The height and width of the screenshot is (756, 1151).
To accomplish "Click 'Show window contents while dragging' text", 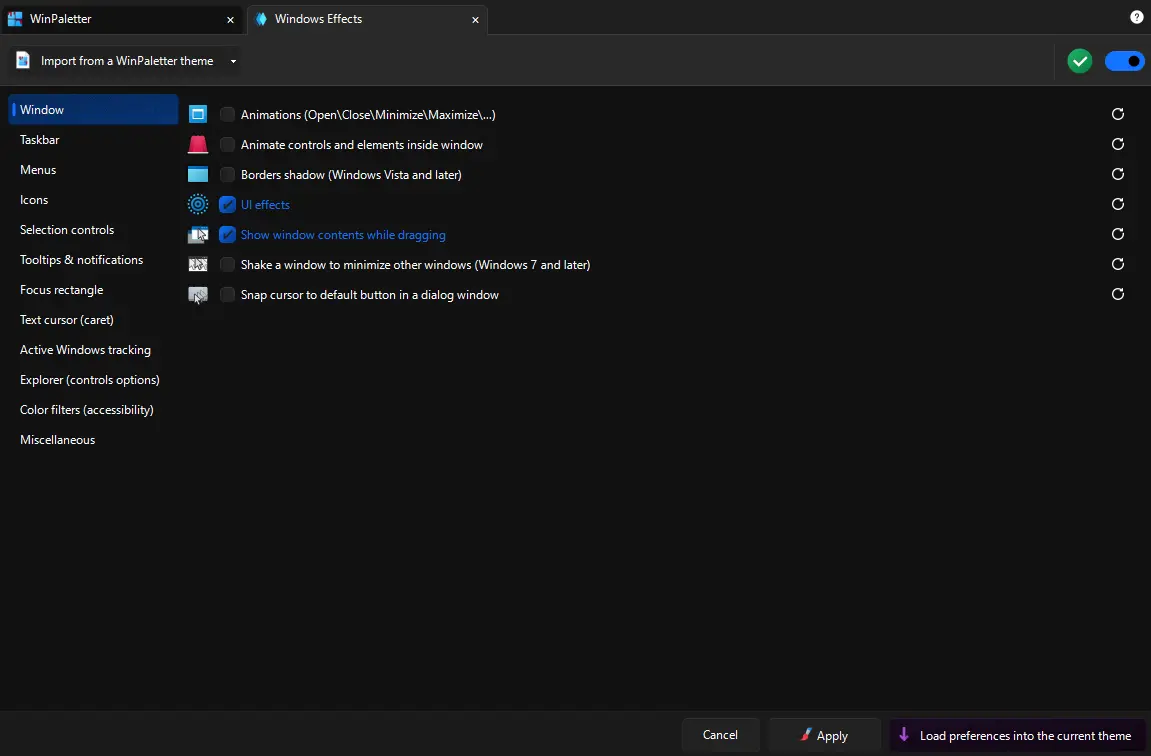I will [x=343, y=235].
